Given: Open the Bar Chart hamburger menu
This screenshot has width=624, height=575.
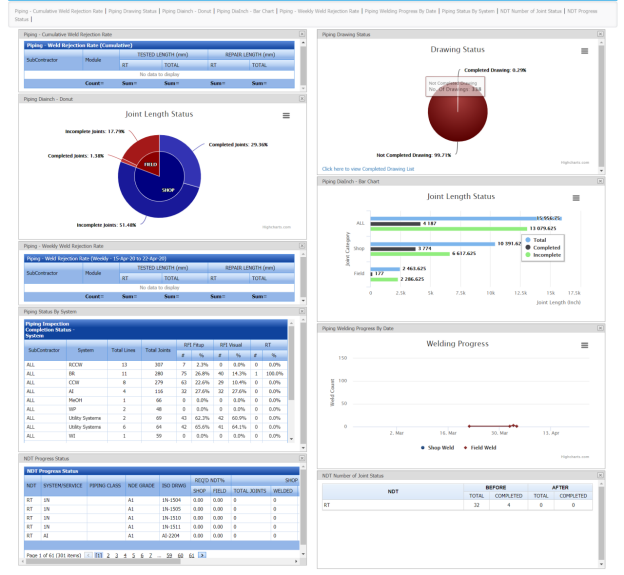Looking at the screenshot, I should coord(584,197).
